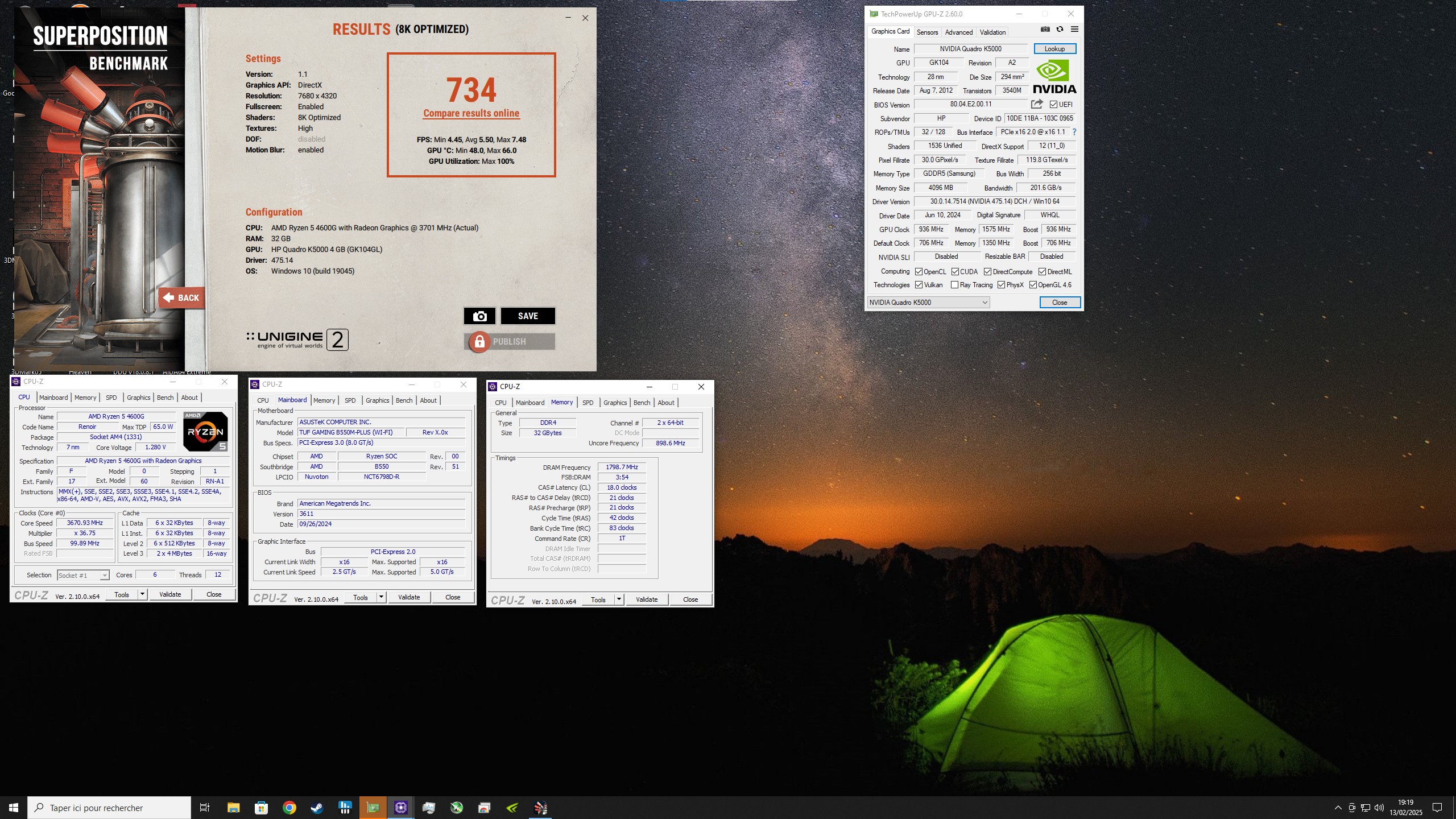Click the Tools button in CPU-Z CPU window
This screenshot has height=819, width=1456.
[x=122, y=594]
